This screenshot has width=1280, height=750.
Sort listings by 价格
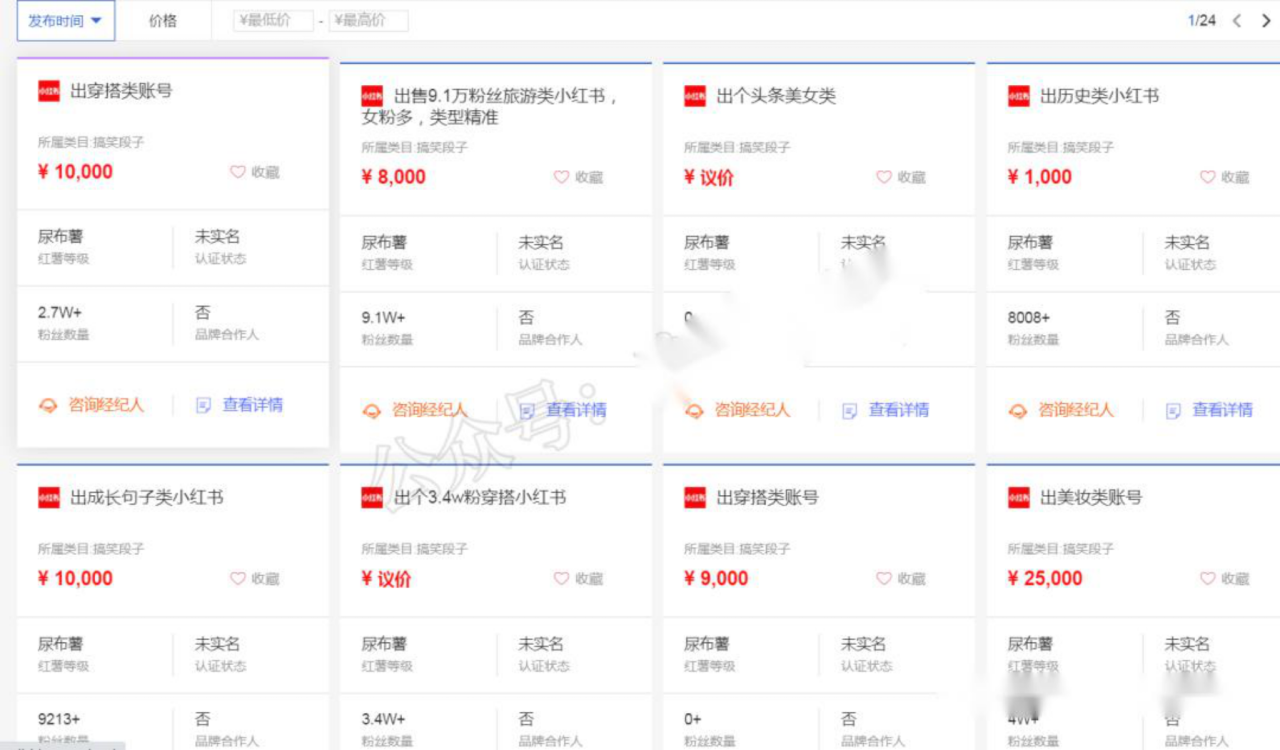163,20
